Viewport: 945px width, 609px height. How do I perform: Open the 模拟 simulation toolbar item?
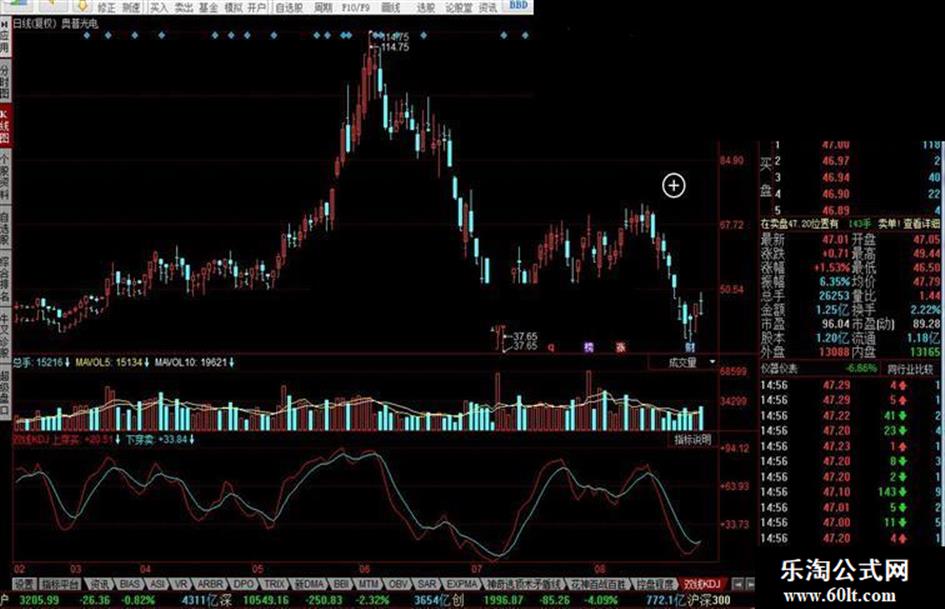click(x=232, y=7)
